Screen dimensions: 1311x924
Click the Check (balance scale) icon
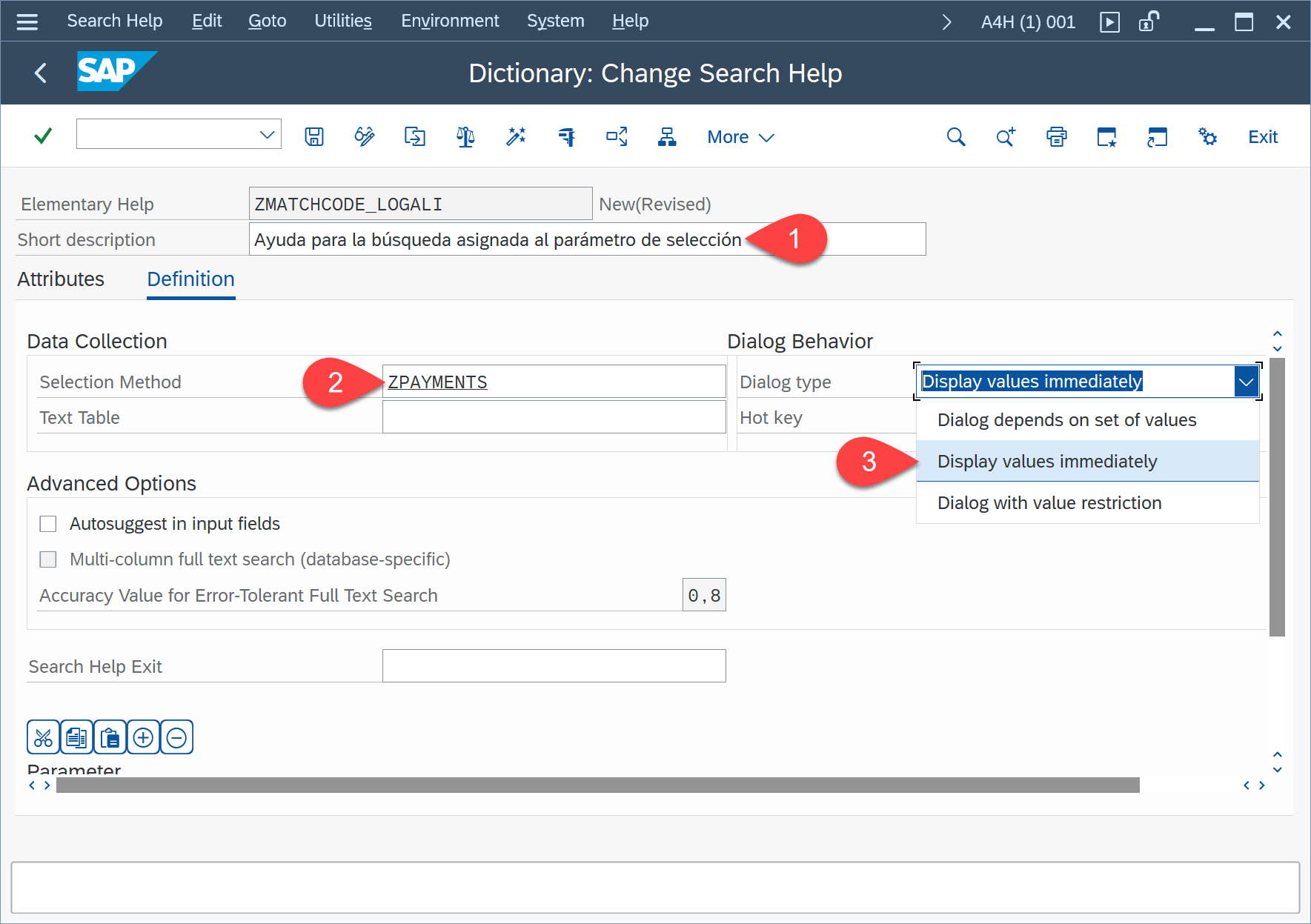coord(465,137)
